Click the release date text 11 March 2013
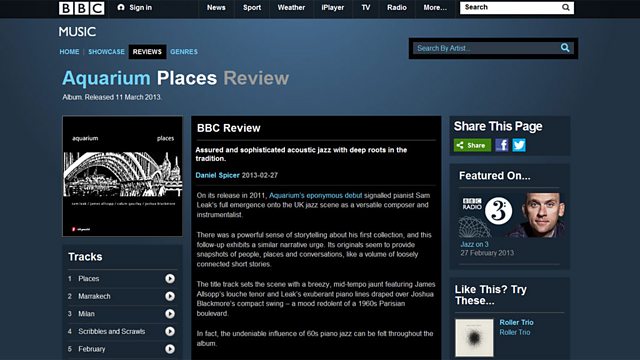This screenshot has width=640, height=360. tap(138, 97)
